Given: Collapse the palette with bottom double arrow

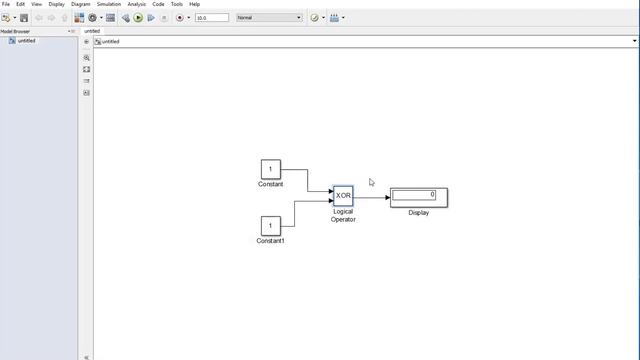Looking at the screenshot, I should click(87, 358).
